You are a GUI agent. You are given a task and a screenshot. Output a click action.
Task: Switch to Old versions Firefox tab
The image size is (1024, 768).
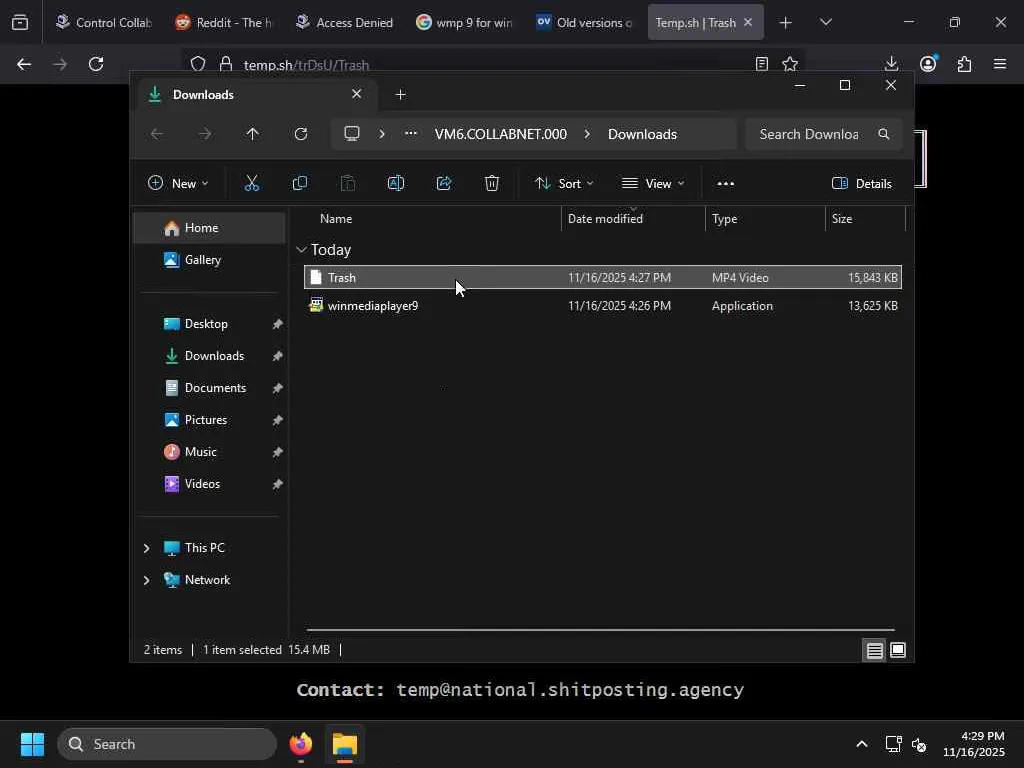584,22
